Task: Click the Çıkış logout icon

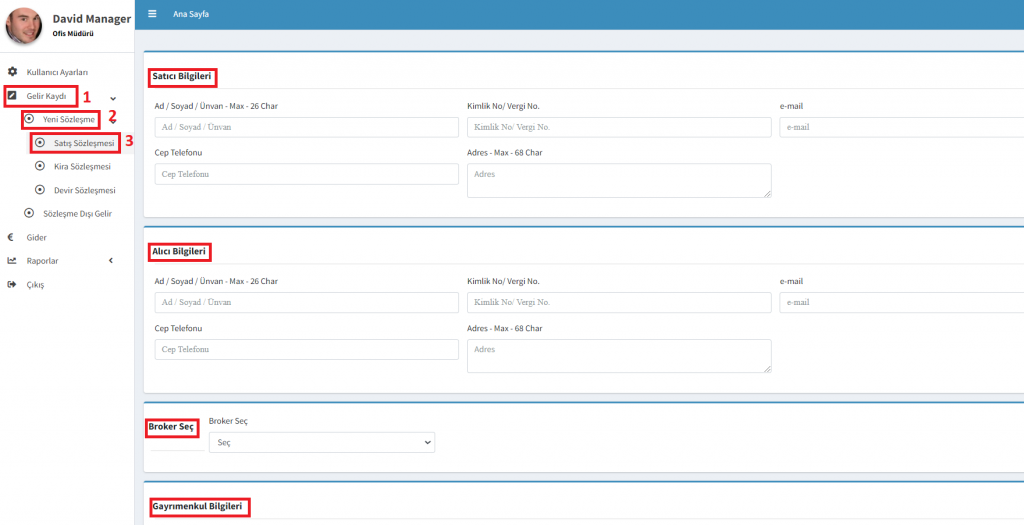Action: 12,285
